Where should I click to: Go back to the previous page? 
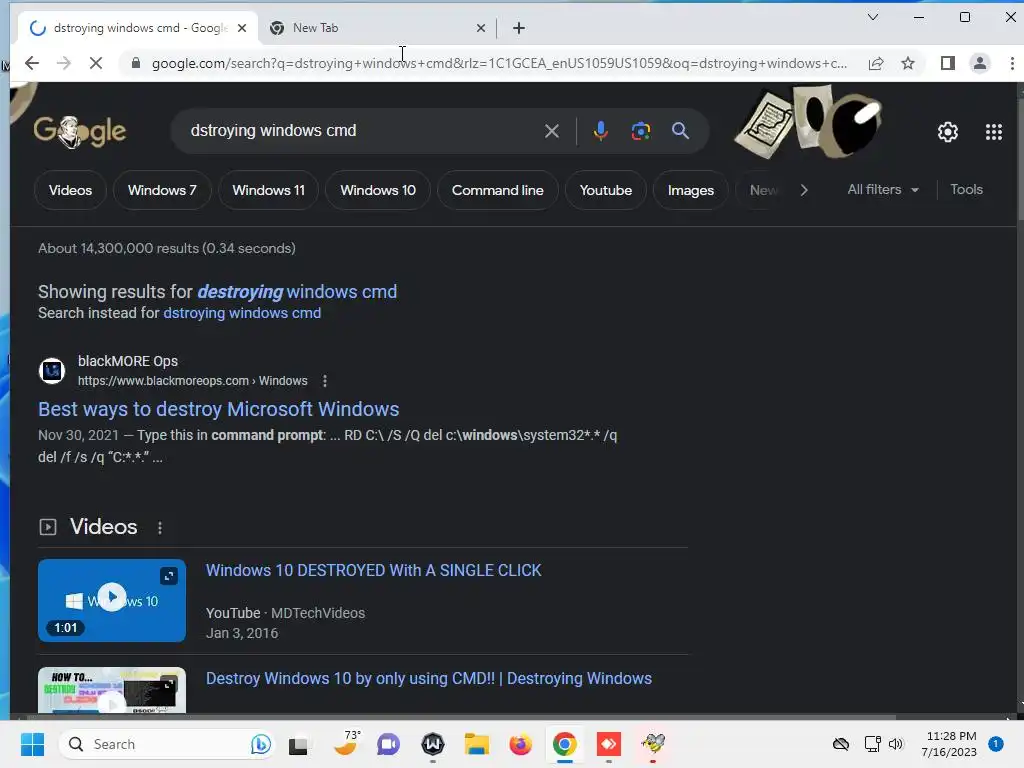(31, 63)
